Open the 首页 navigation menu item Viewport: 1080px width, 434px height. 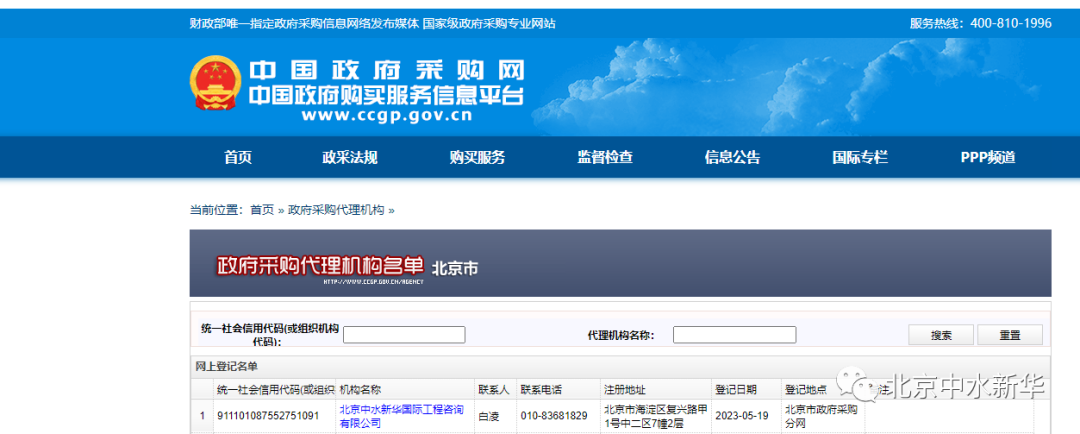pyautogui.click(x=238, y=157)
